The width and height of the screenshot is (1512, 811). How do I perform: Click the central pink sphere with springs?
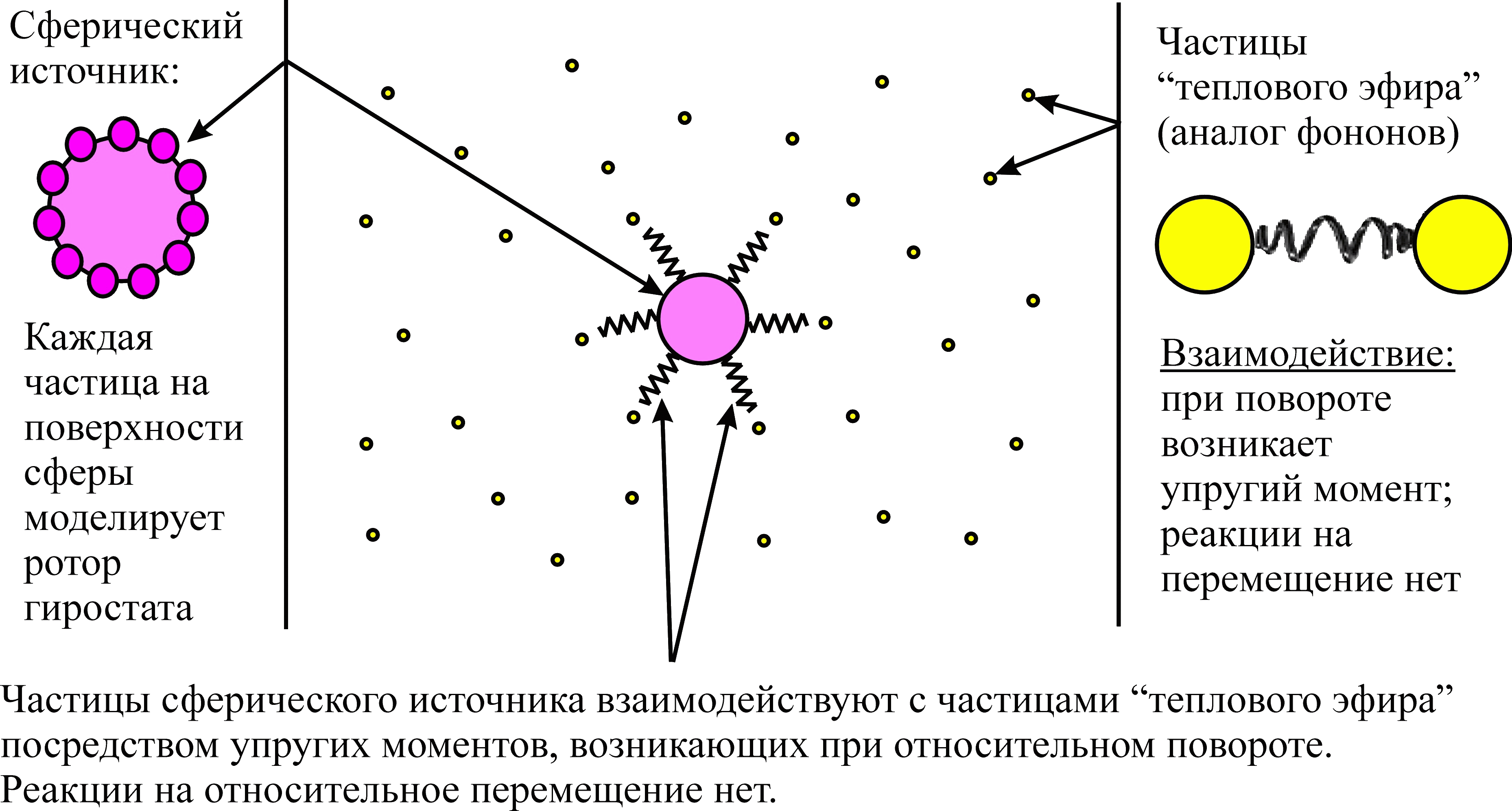click(x=703, y=319)
